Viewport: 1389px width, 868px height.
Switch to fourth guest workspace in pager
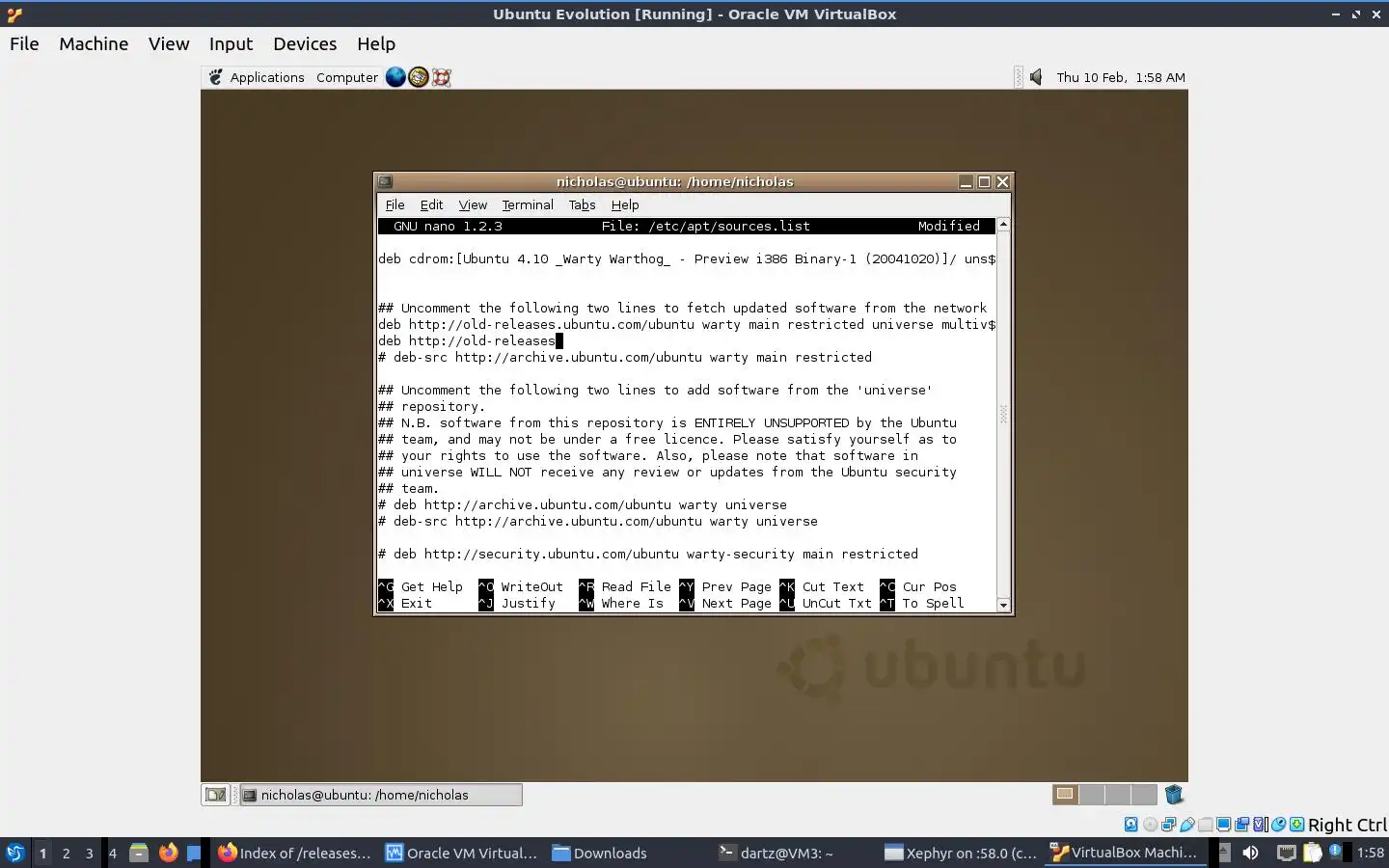coord(1144,795)
